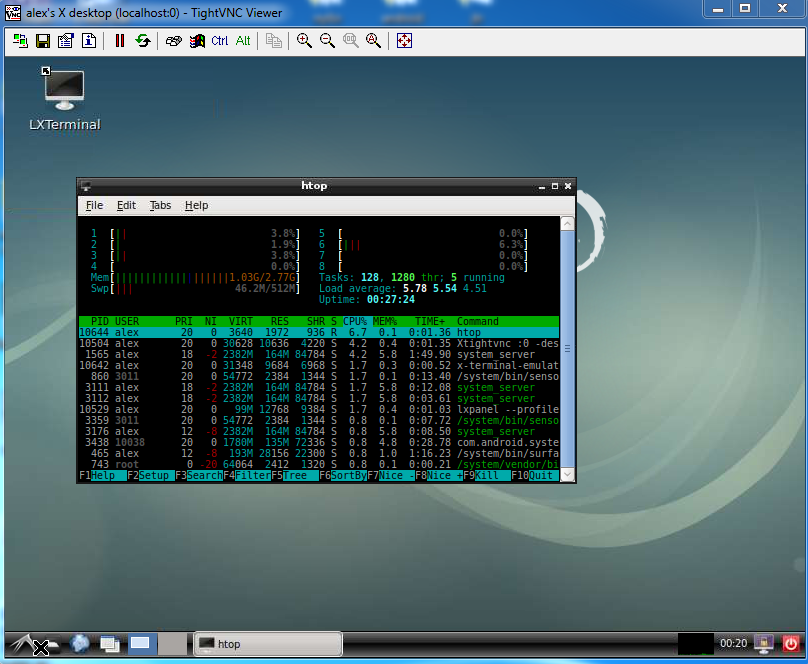808x664 pixels.
Task: Select the /system/bin/surfa process row
Action: point(319,453)
